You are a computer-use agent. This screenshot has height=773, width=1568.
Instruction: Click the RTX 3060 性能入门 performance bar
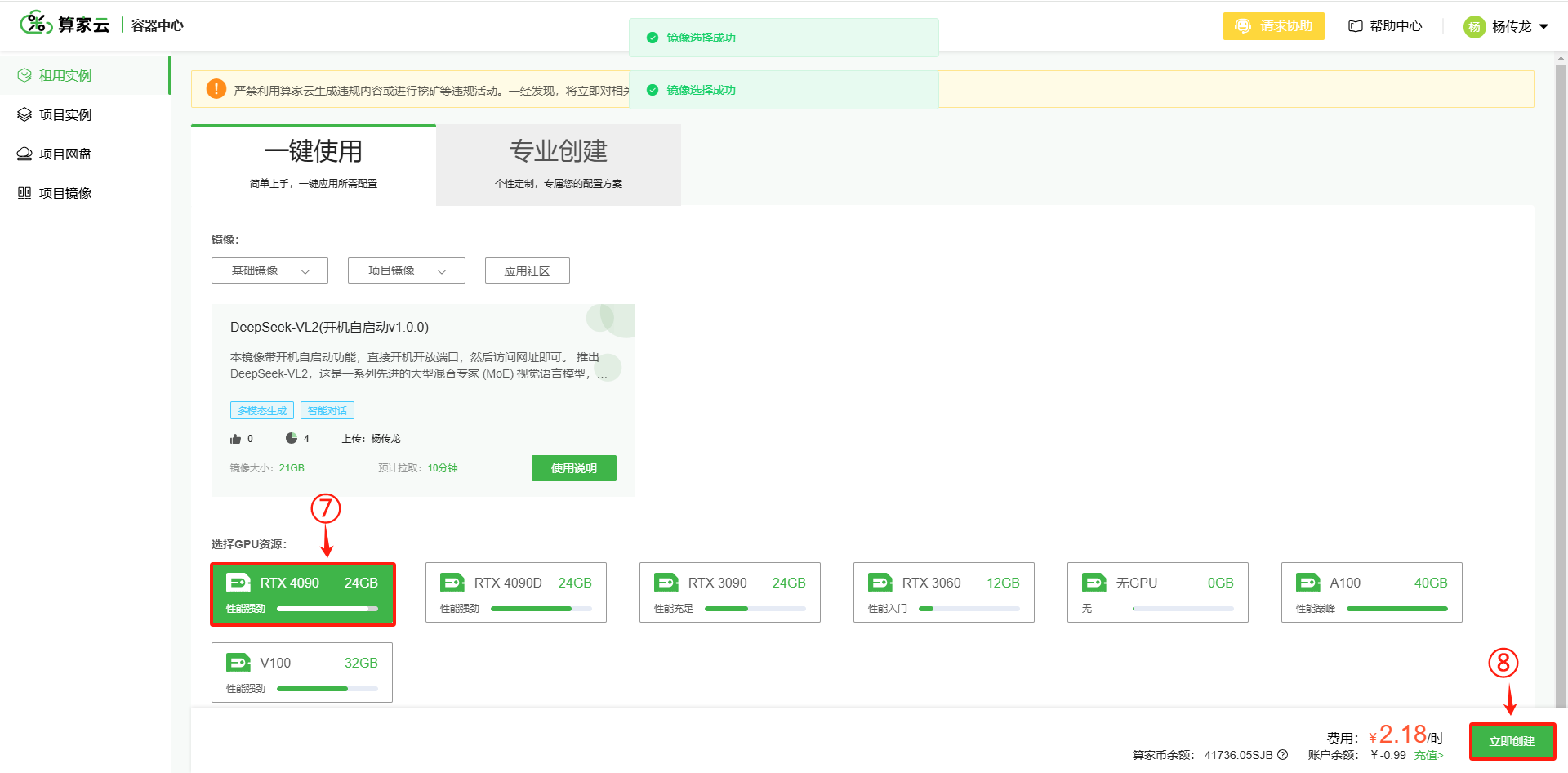969,609
